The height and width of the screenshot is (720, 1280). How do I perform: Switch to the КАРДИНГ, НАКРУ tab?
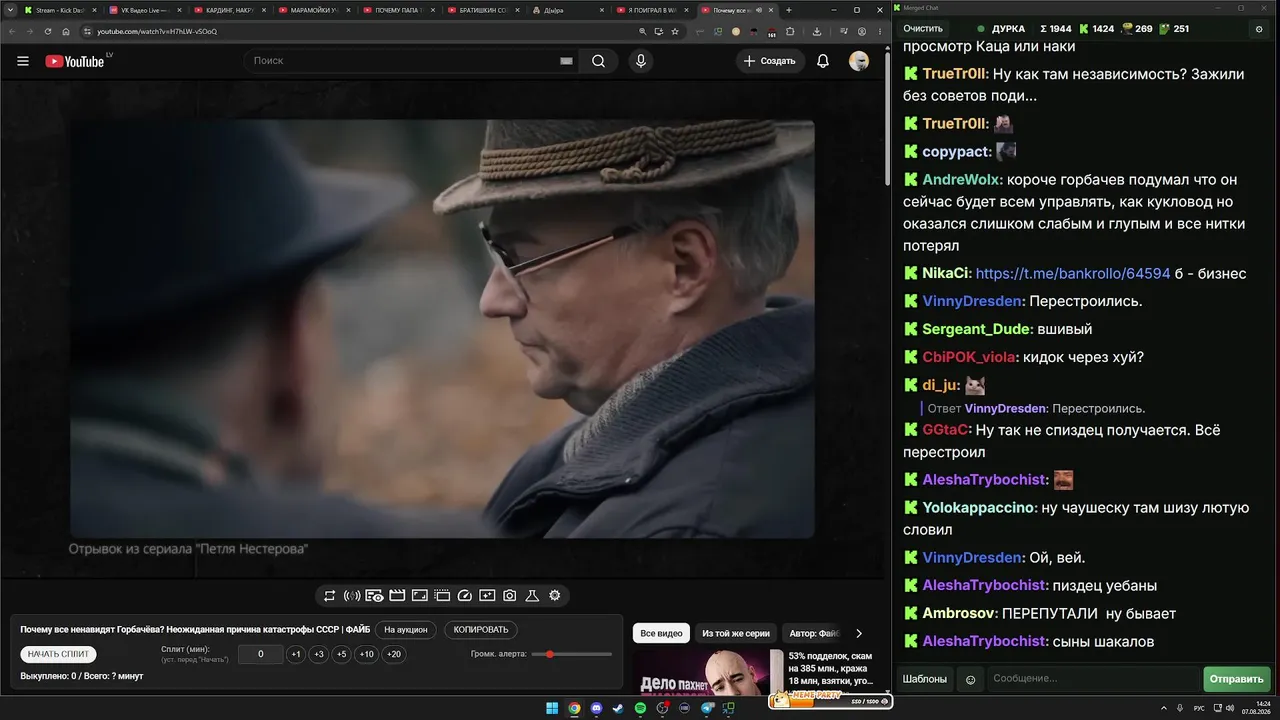pos(229,10)
